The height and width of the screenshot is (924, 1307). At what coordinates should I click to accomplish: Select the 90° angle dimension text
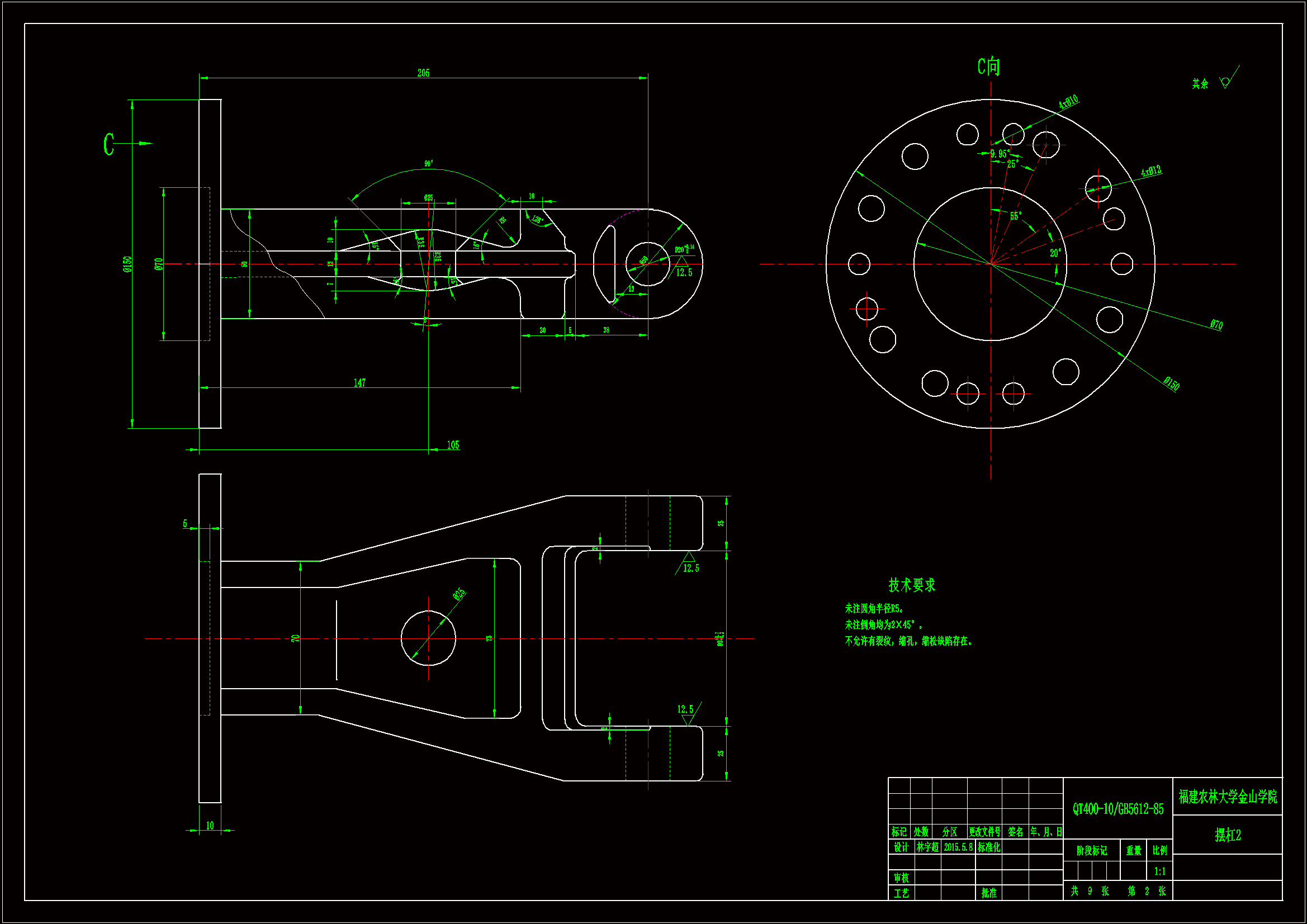pyautogui.click(x=428, y=164)
